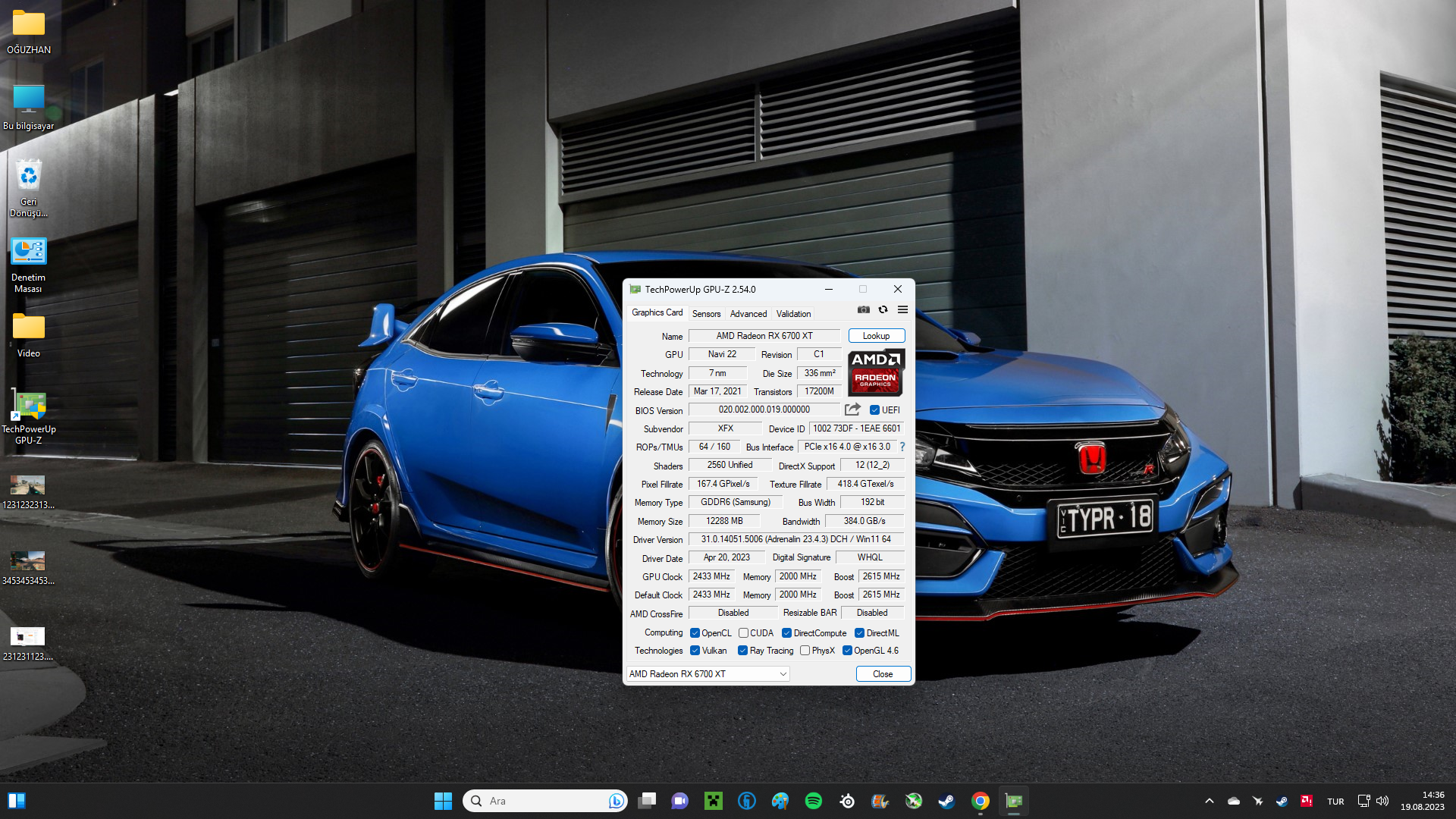
Task: Click the BIOS export share icon
Action: pos(852,409)
